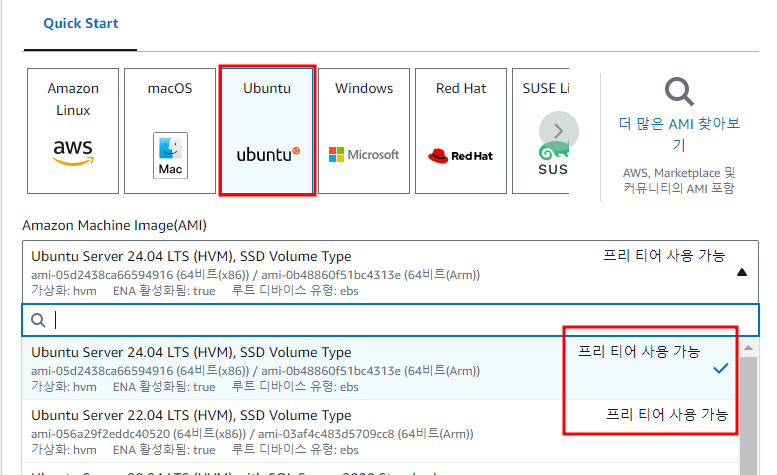This screenshot has height=475, width=777.
Task: Click the dropdown list scroll up arrow
Action: 748,348
